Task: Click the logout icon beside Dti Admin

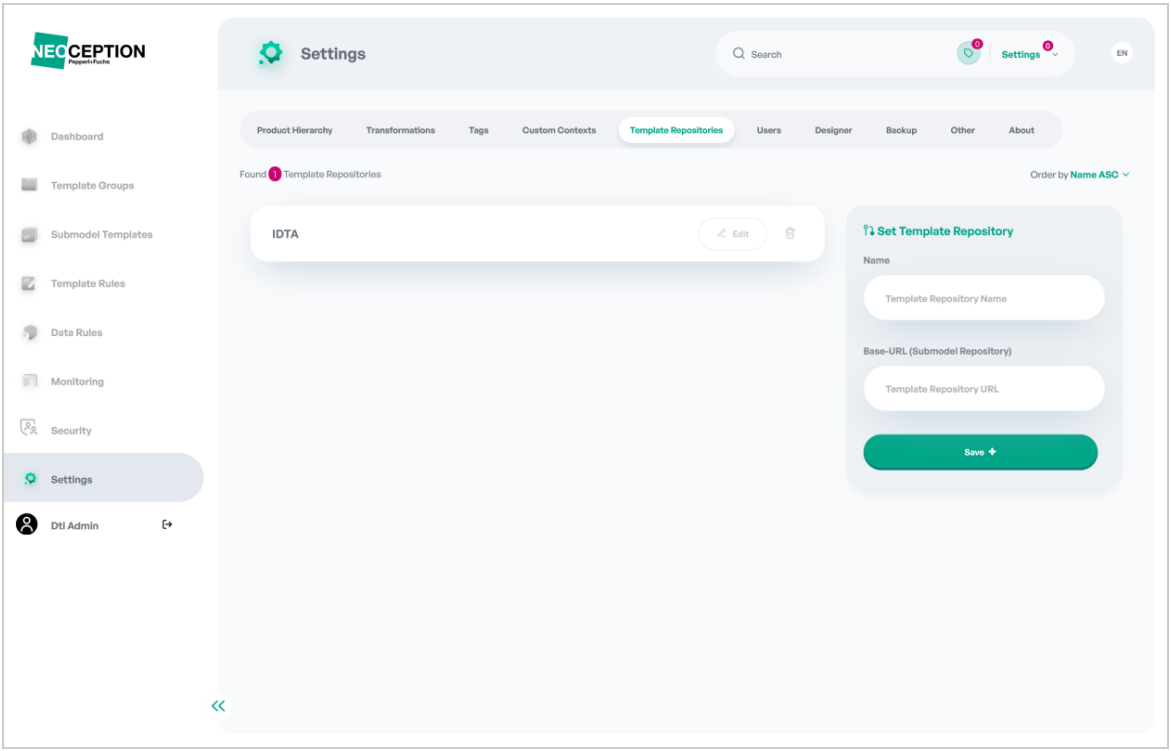Action: (x=167, y=525)
